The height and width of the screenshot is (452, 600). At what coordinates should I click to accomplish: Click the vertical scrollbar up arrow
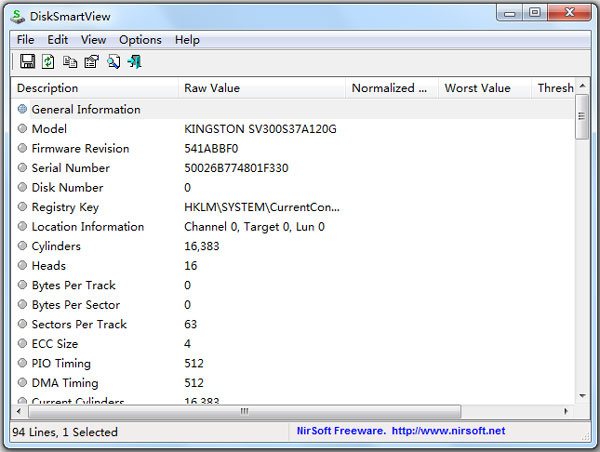582,86
